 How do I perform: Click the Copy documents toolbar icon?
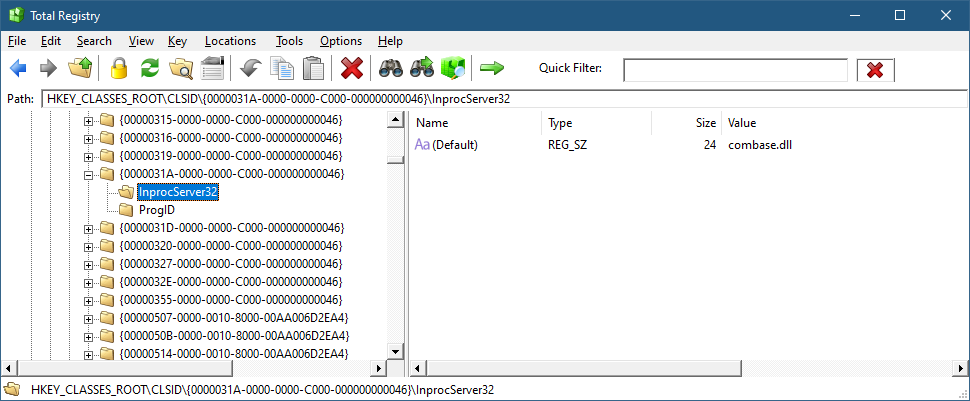pyautogui.click(x=282, y=69)
